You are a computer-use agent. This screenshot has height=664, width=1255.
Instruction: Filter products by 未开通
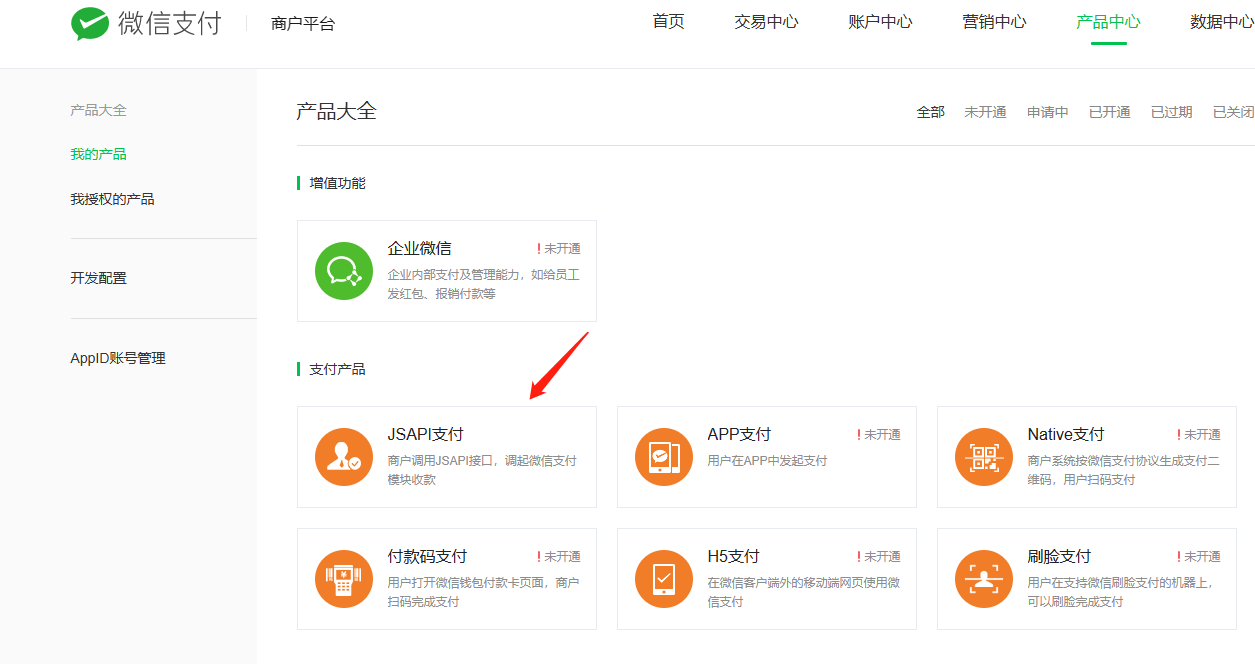985,112
